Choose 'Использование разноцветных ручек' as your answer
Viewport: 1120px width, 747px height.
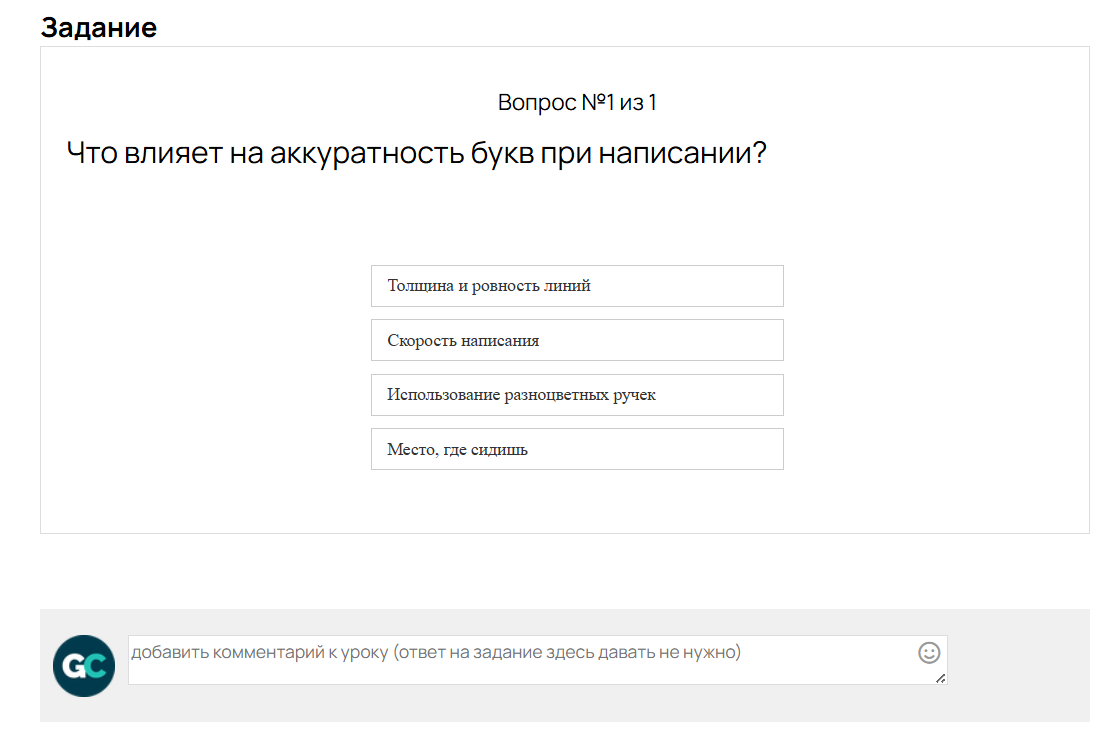tap(577, 394)
